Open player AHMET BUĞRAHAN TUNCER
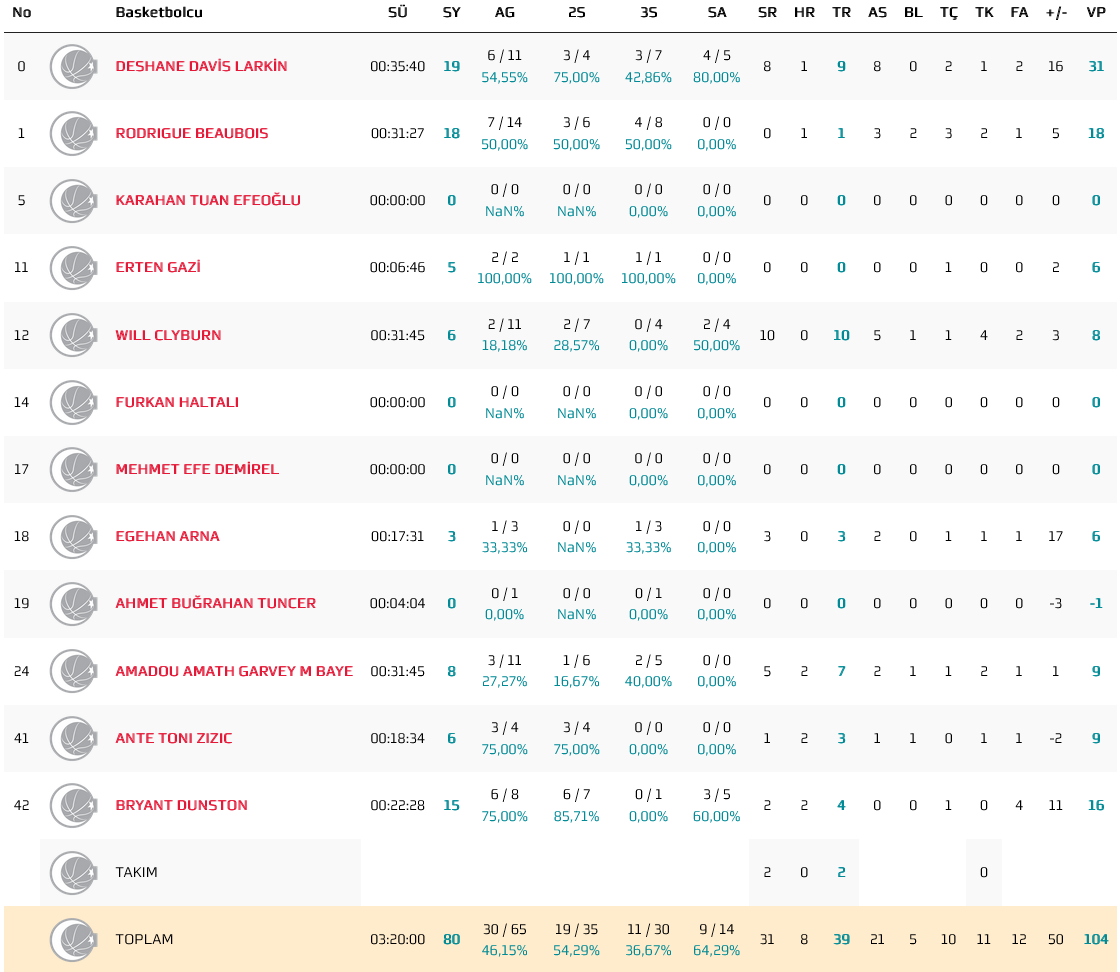This screenshot has height=972, width=1120. point(215,603)
